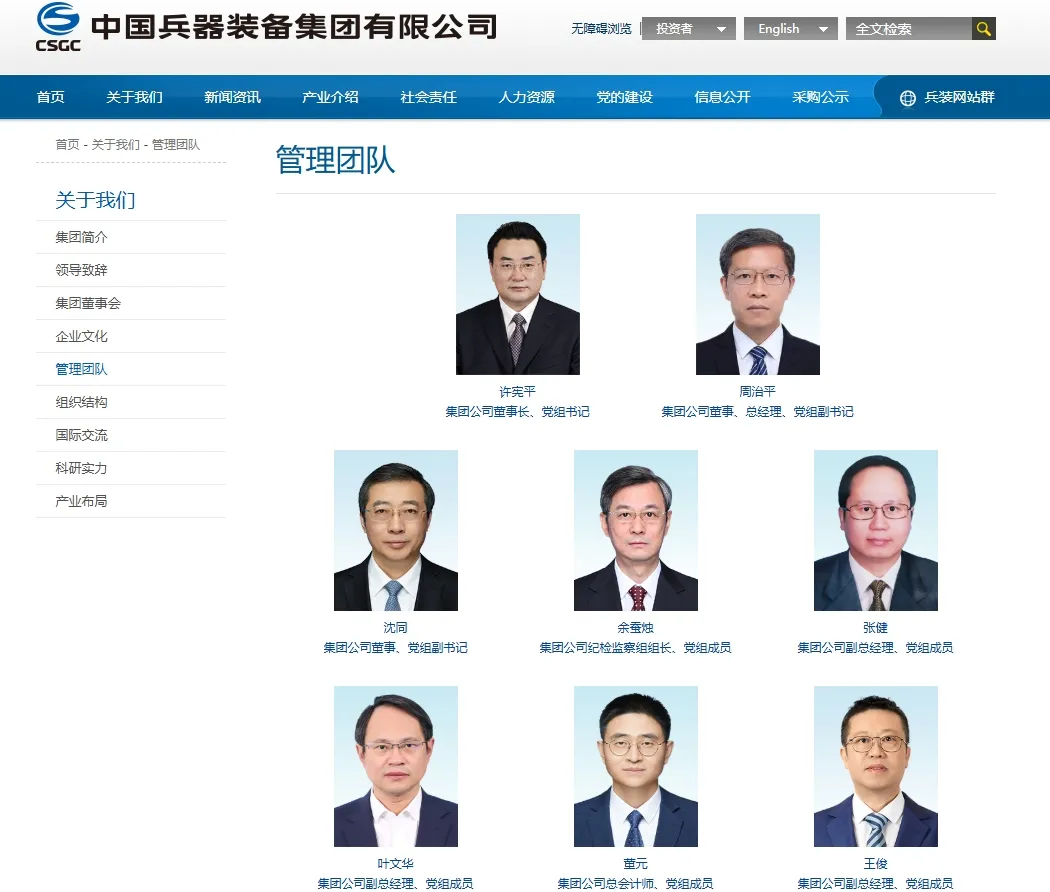Click the portrait photo above 董元
Screen dimensions: 1050x892
coord(635,766)
